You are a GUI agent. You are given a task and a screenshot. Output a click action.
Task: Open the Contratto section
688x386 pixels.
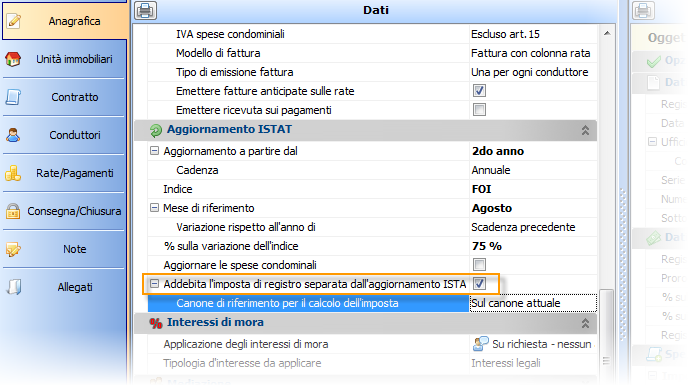click(x=64, y=97)
